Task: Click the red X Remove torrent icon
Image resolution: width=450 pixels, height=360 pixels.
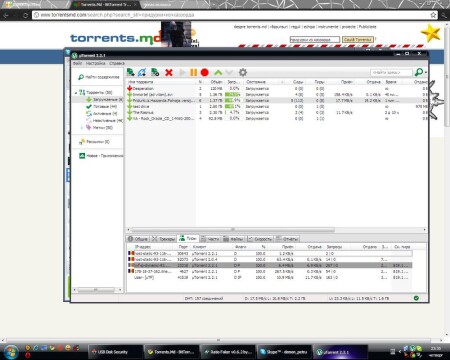Action: (x=169, y=72)
